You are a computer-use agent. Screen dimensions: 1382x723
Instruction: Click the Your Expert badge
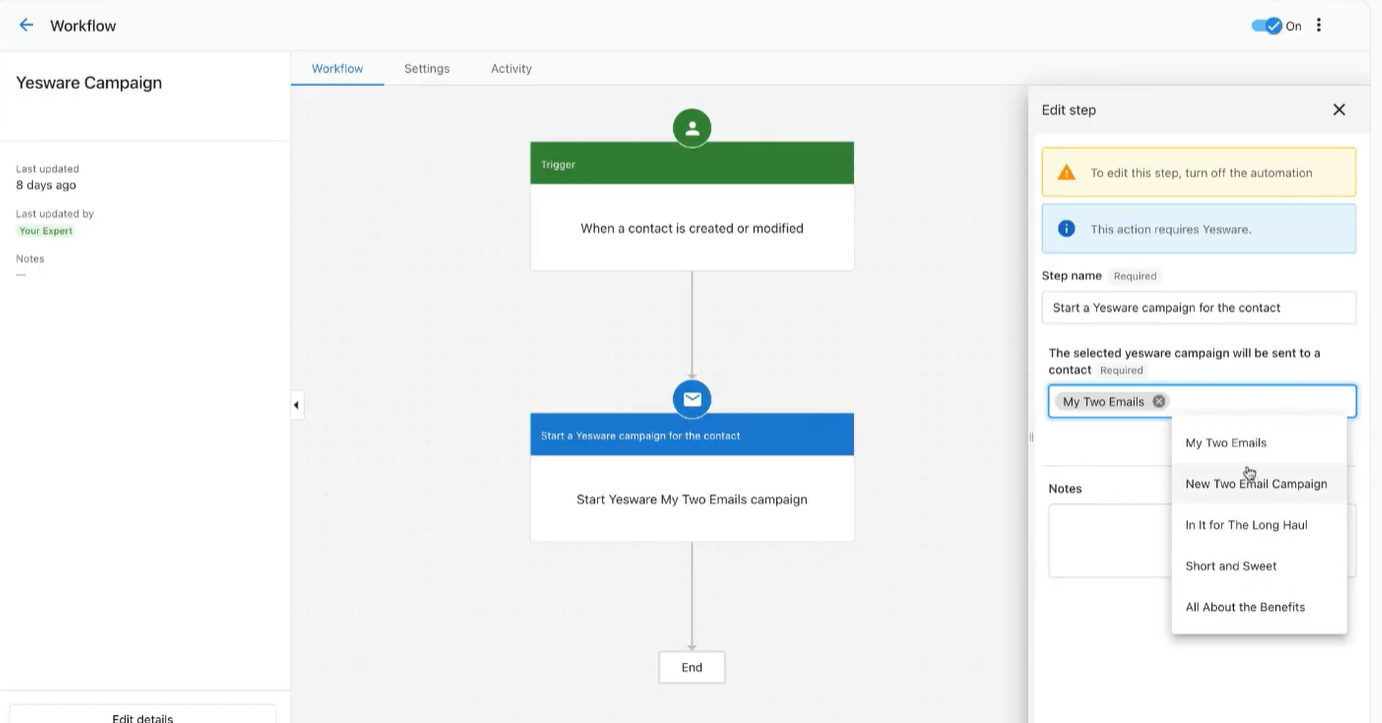pos(46,231)
